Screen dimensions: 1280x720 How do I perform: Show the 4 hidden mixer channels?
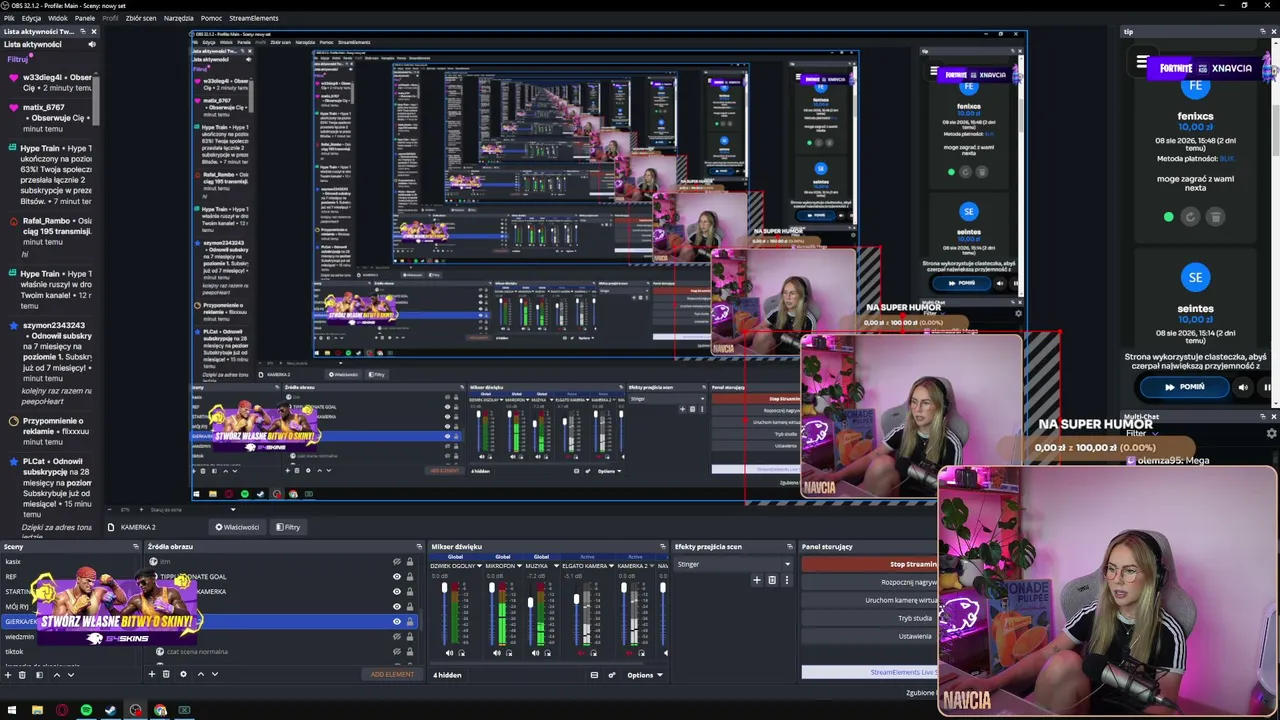[x=447, y=675]
